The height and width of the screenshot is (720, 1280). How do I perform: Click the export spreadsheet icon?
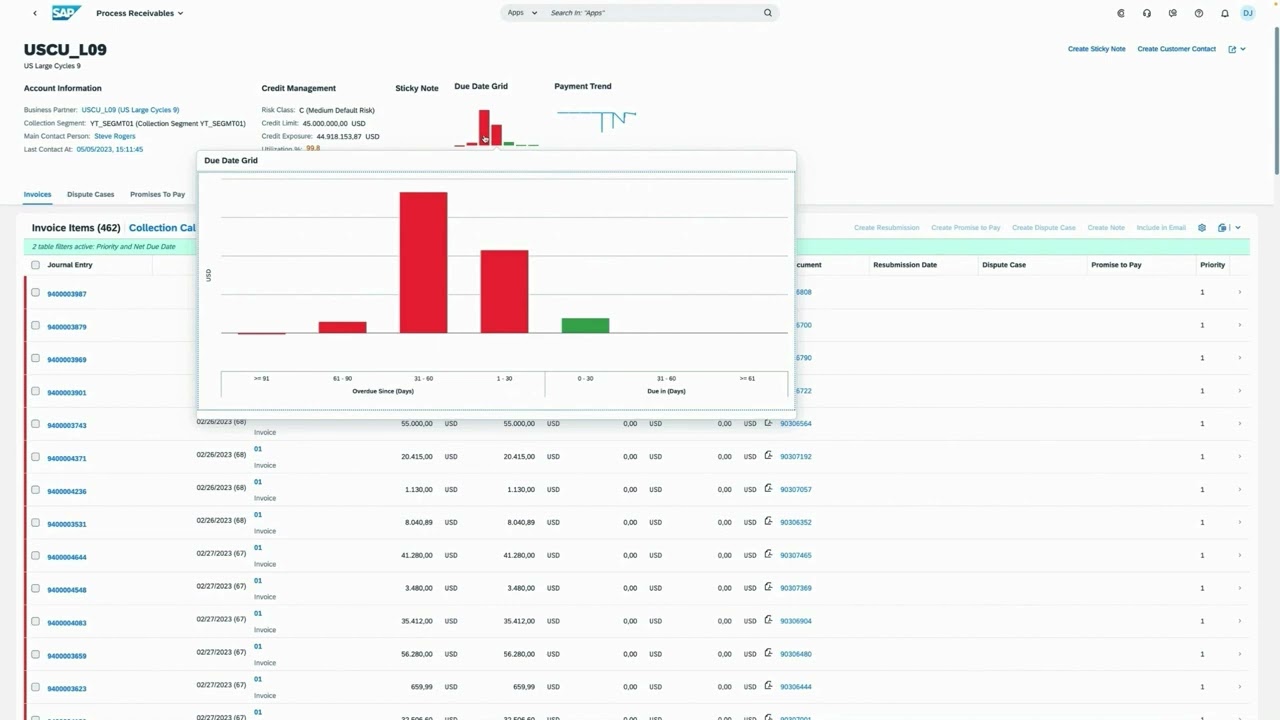point(1223,228)
